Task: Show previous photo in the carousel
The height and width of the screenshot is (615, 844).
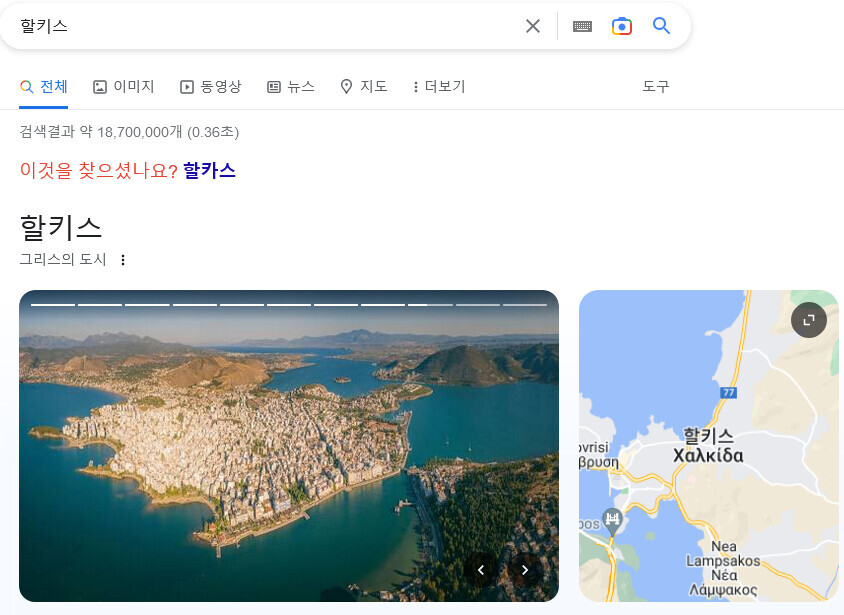Action: (x=481, y=570)
